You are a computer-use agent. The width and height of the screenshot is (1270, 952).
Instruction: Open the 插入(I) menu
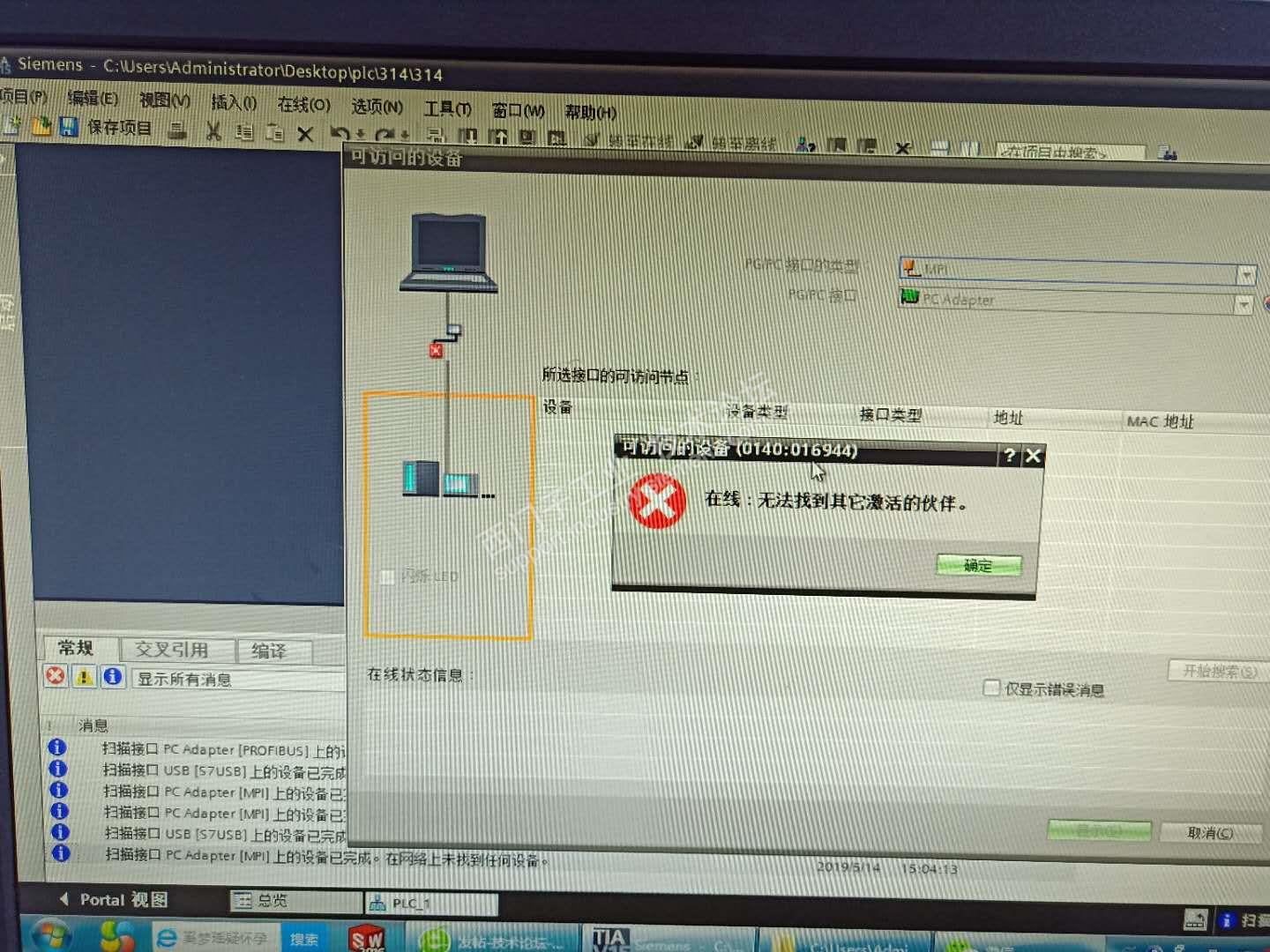[234, 102]
